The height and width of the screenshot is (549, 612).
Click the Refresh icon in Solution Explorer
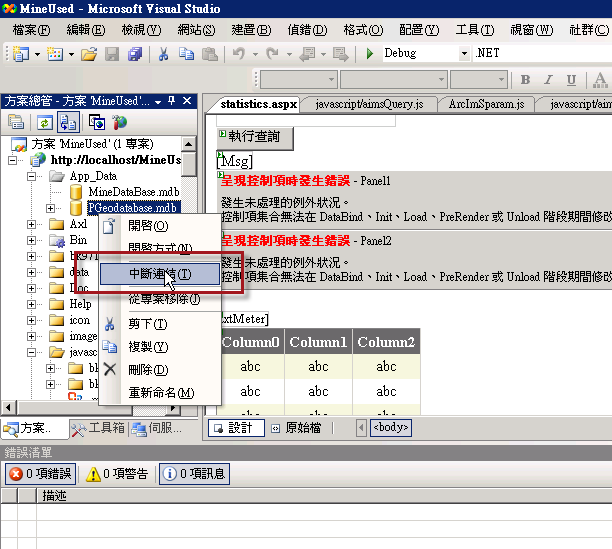click(x=44, y=123)
